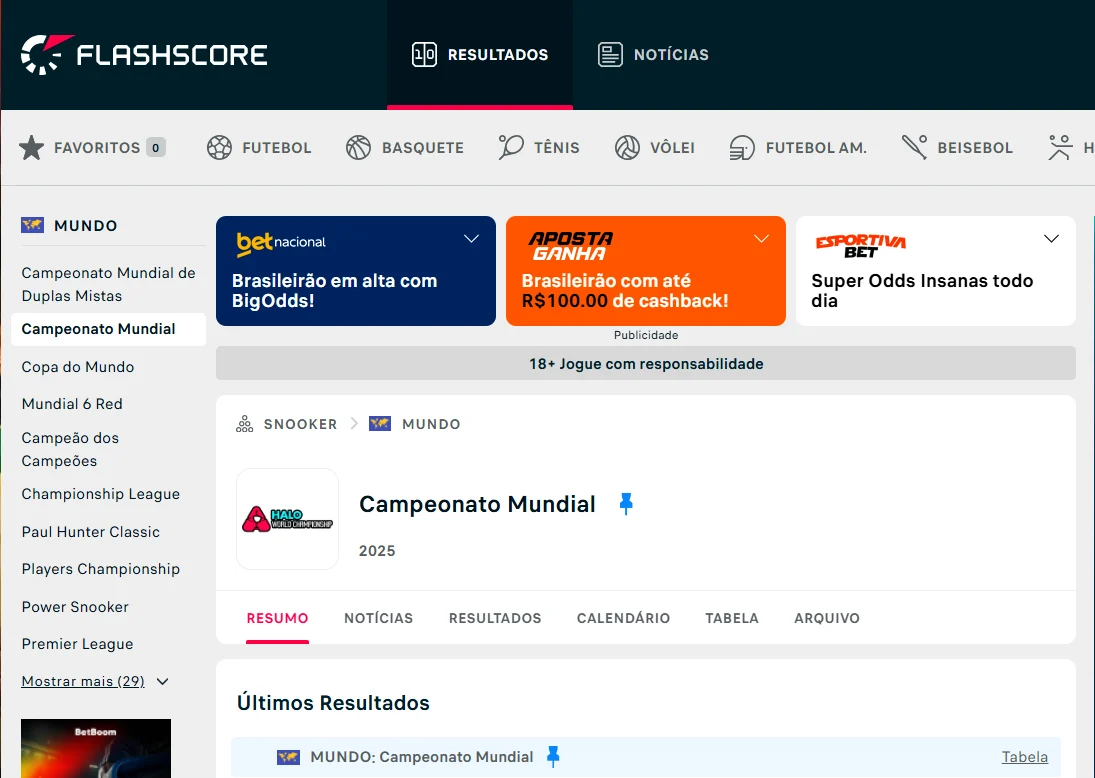Click the Snooker breadcrumb link
The width and height of the screenshot is (1095, 778).
coord(300,424)
